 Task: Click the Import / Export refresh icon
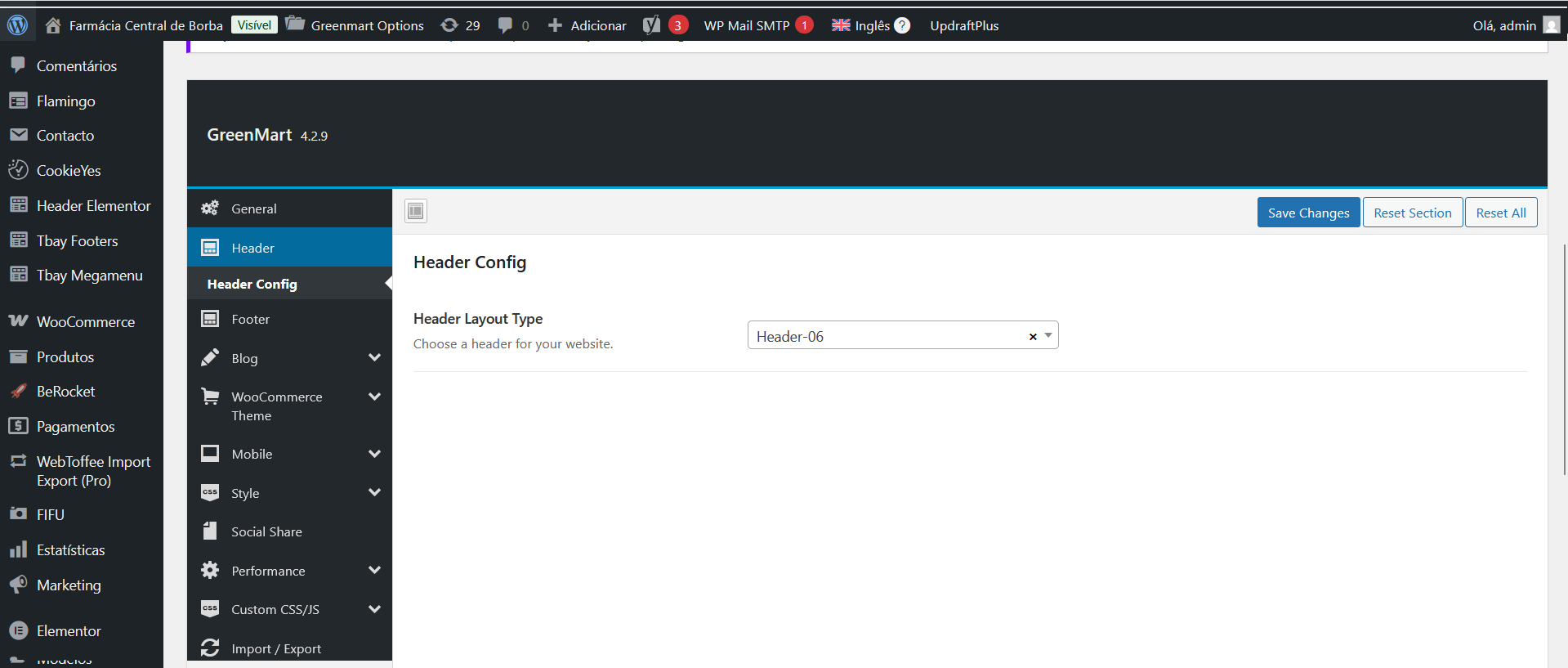coord(210,648)
